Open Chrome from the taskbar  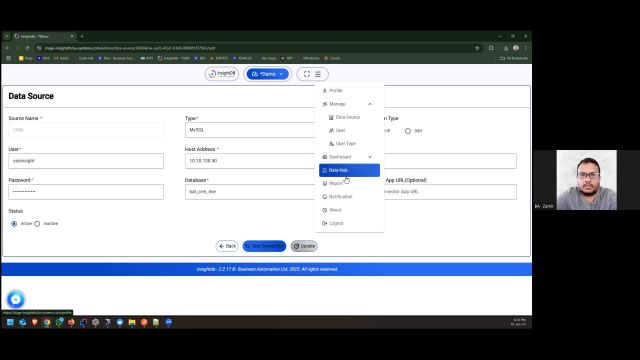click(47, 322)
